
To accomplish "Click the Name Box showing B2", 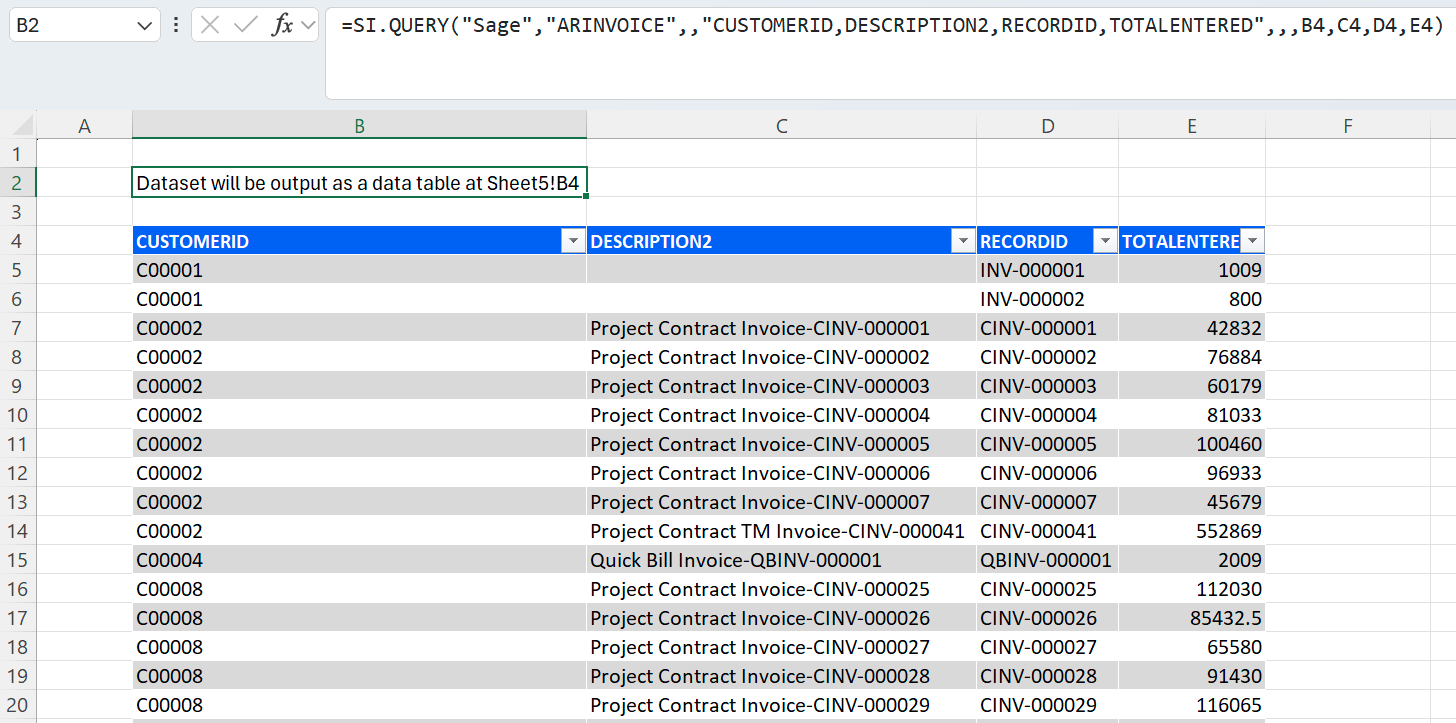I will (70, 26).
